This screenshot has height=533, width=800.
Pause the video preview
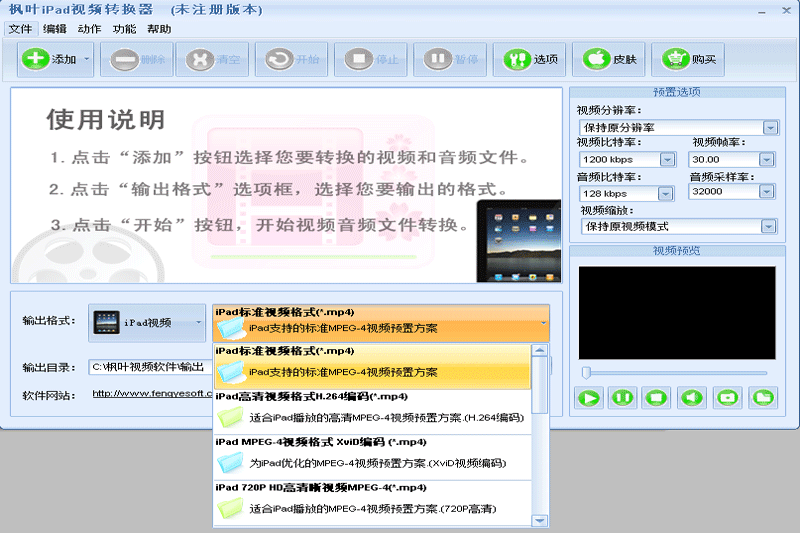[x=622, y=398]
